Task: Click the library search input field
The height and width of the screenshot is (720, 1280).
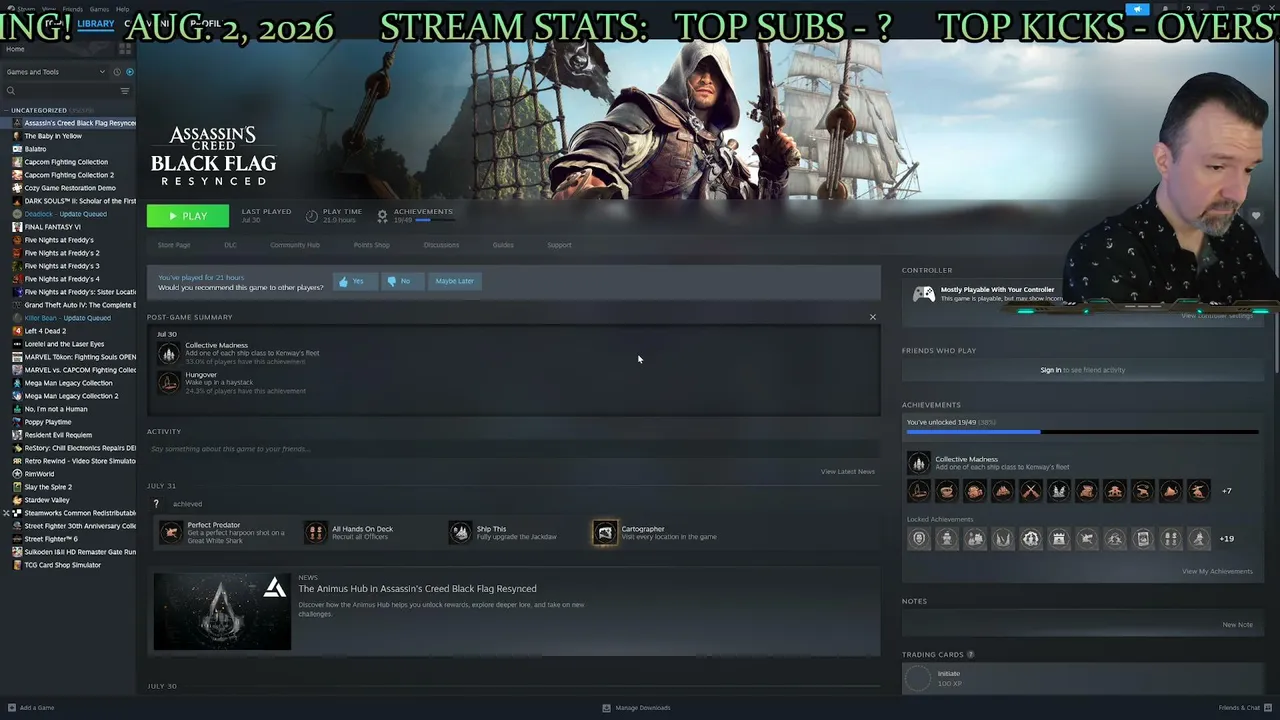Action: click(x=67, y=91)
